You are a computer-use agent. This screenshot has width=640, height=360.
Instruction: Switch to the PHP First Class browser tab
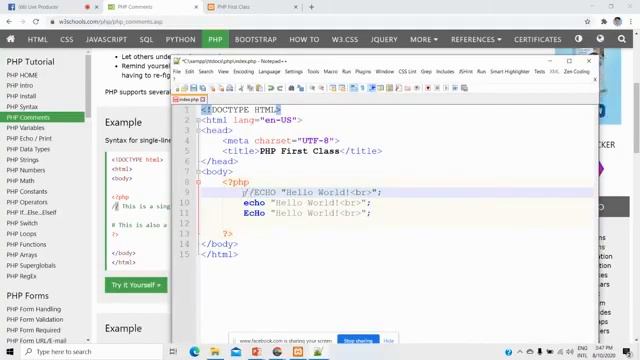(x=253, y=7)
